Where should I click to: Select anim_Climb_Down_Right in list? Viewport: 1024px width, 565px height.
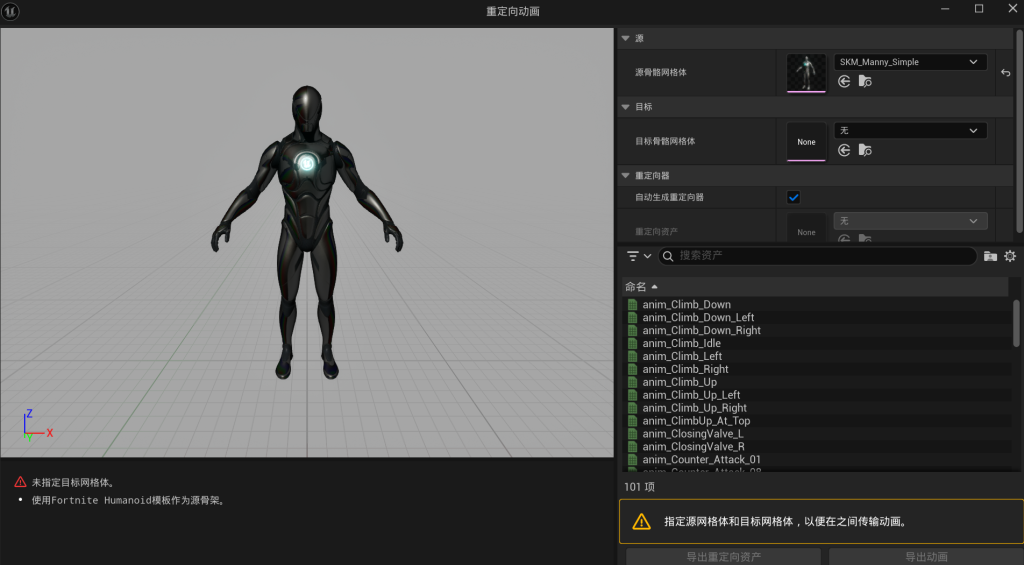pyautogui.click(x=701, y=331)
